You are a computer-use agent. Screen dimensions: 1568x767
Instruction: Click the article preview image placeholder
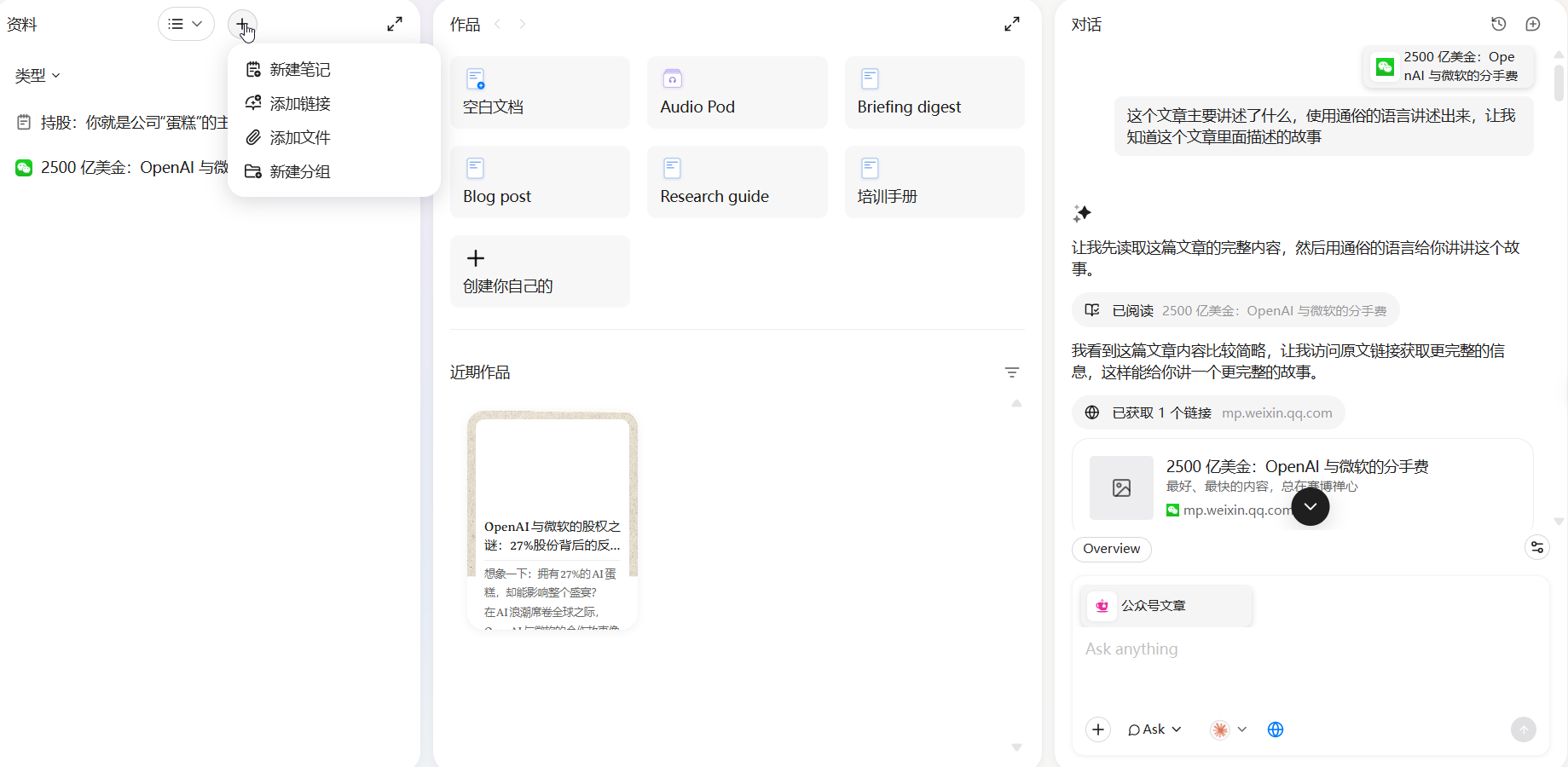1121,488
